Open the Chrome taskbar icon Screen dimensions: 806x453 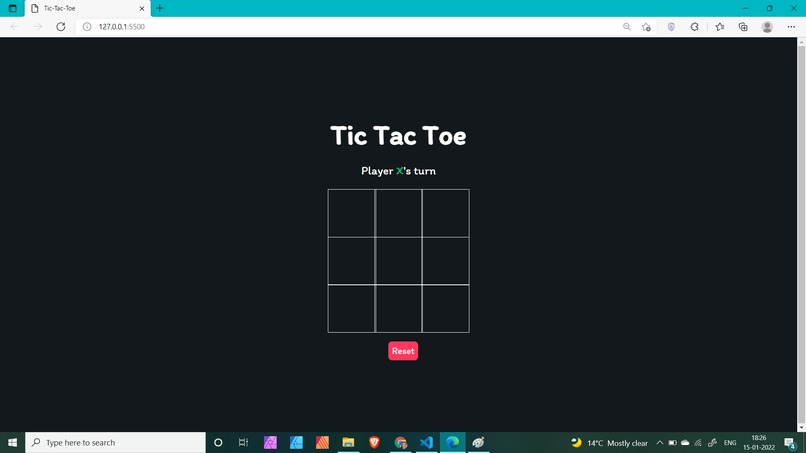[x=400, y=442]
